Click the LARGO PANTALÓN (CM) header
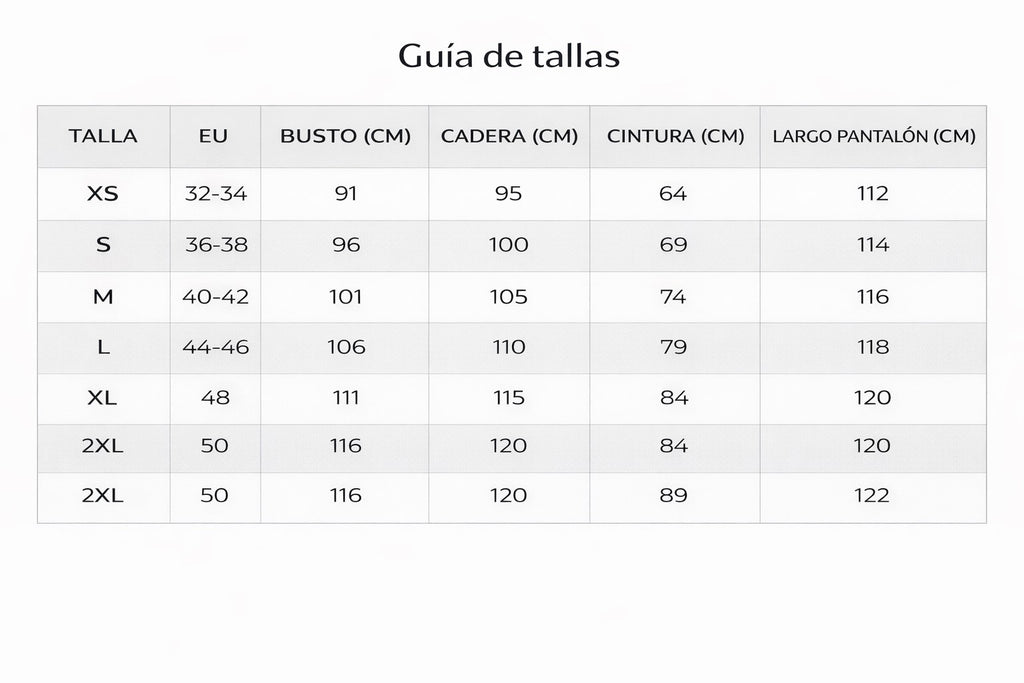1024x683 pixels. (x=874, y=136)
